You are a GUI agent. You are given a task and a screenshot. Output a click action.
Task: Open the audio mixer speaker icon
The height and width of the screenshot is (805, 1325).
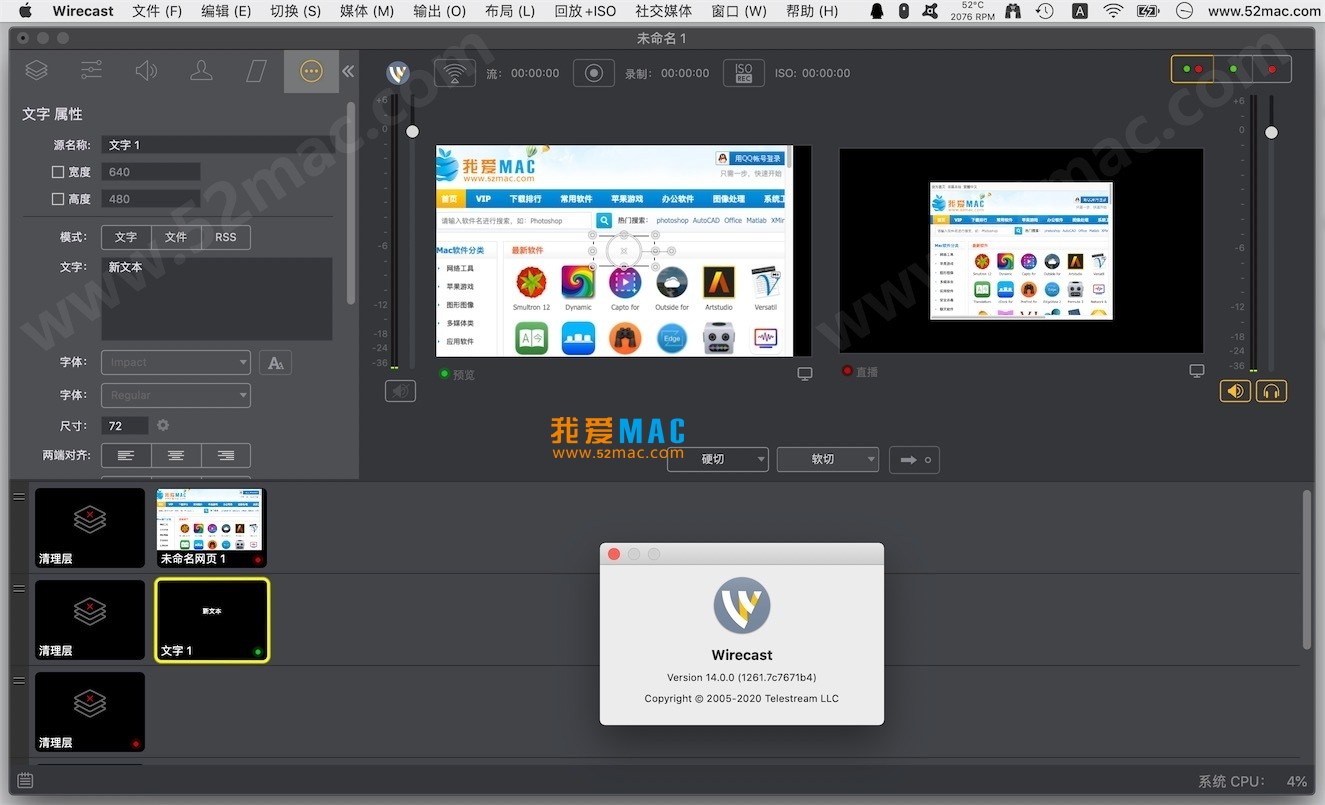(x=147, y=70)
